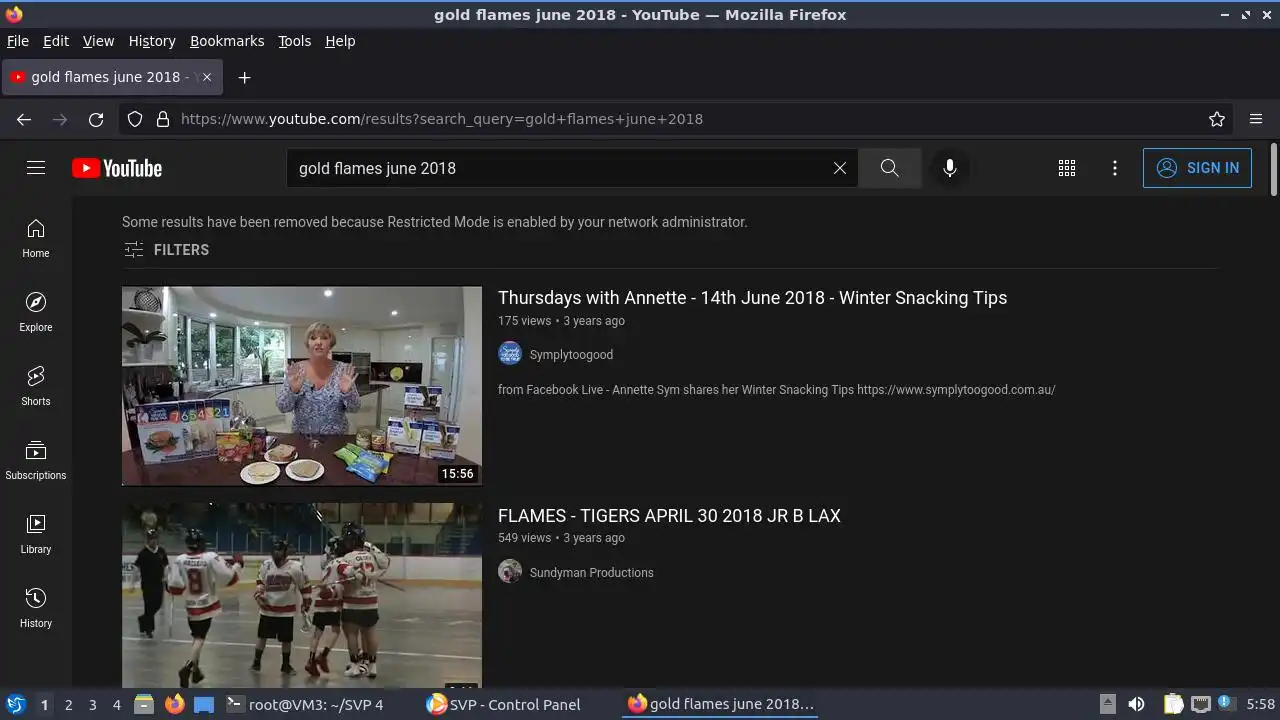Open Sundyman Productions channel avatar

(x=510, y=571)
